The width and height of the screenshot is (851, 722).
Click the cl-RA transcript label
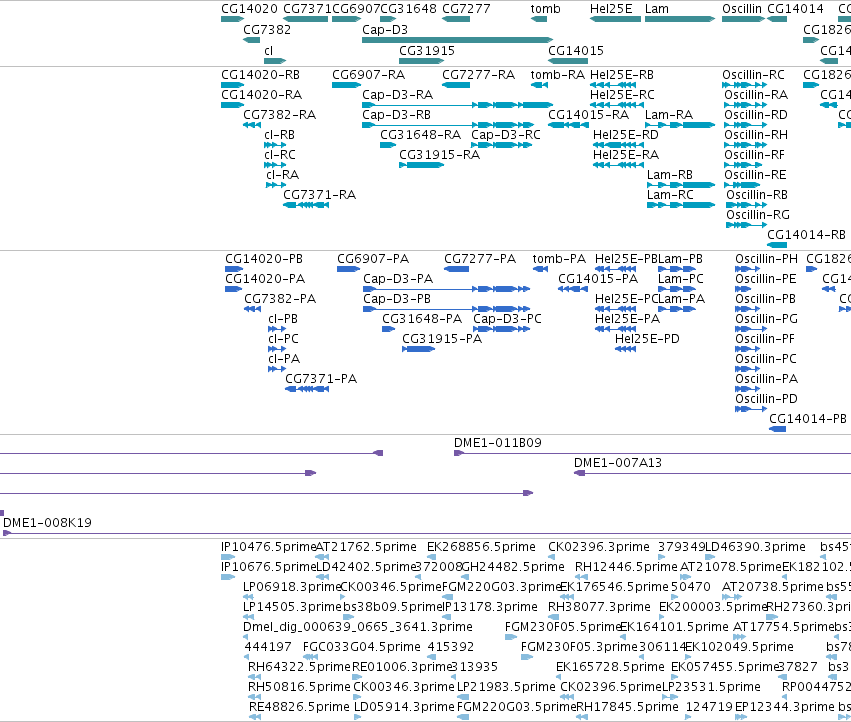283,175
